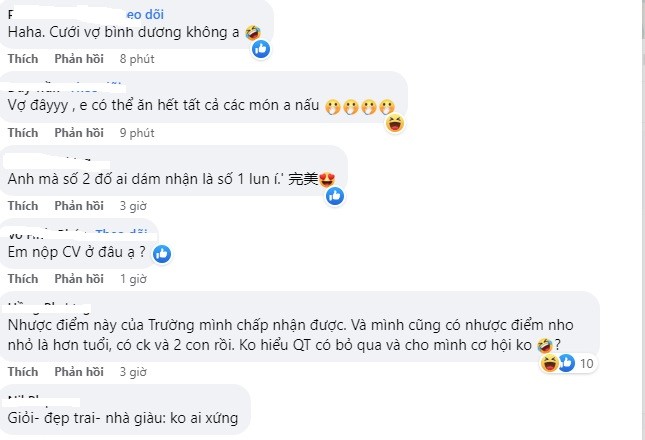Click the "3 giờ" timestamp under the "Nhược điểm" comment

(x=134, y=371)
